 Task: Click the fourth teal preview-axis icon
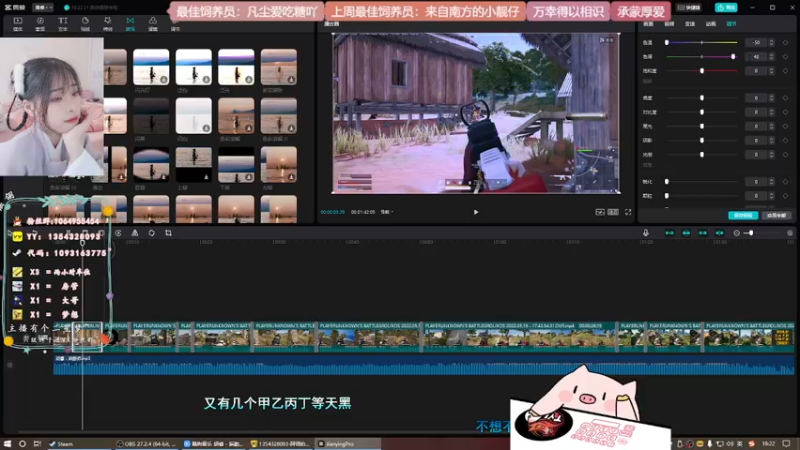point(719,233)
